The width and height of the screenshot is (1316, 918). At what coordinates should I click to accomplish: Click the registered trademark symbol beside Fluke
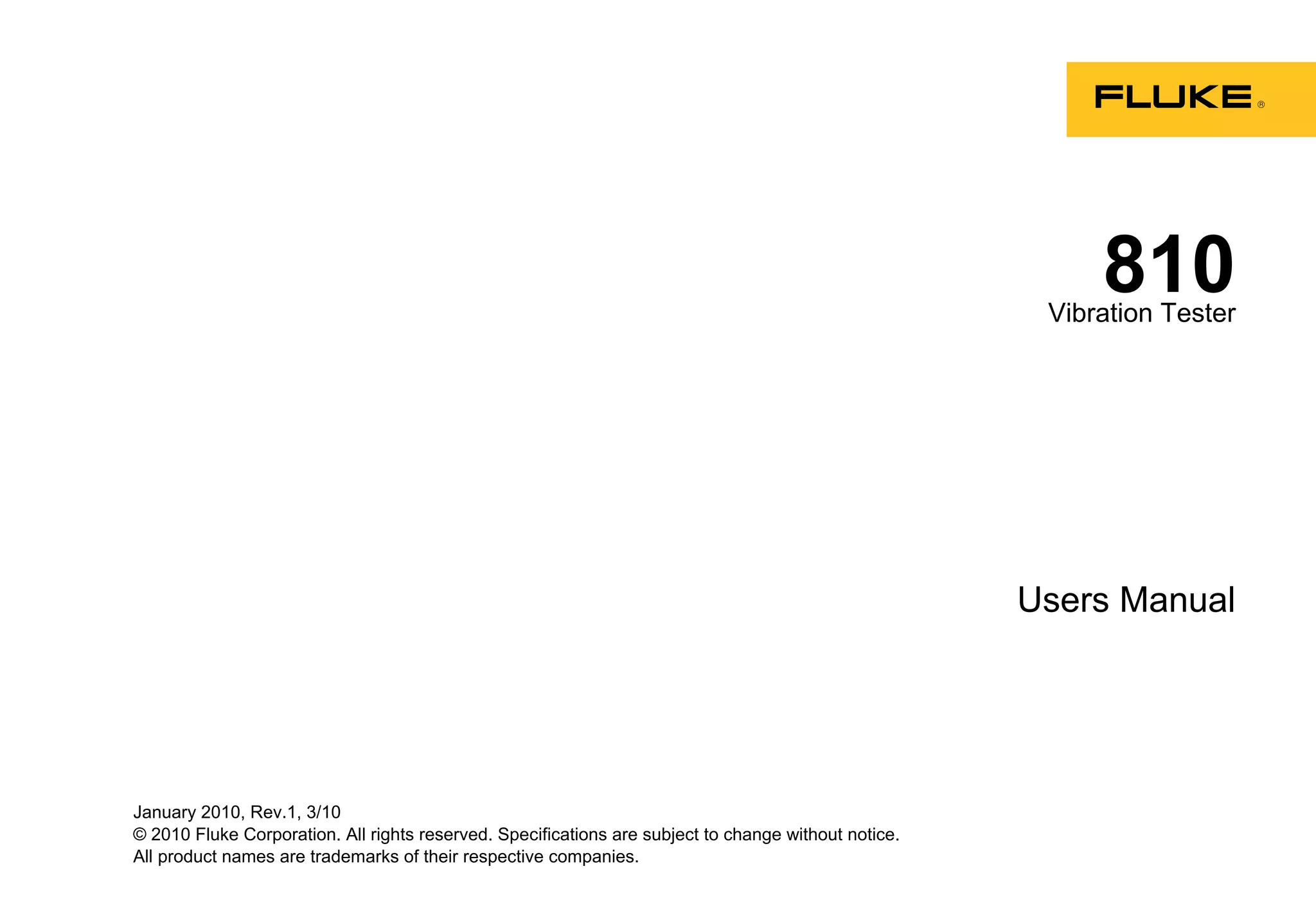pos(1261,105)
